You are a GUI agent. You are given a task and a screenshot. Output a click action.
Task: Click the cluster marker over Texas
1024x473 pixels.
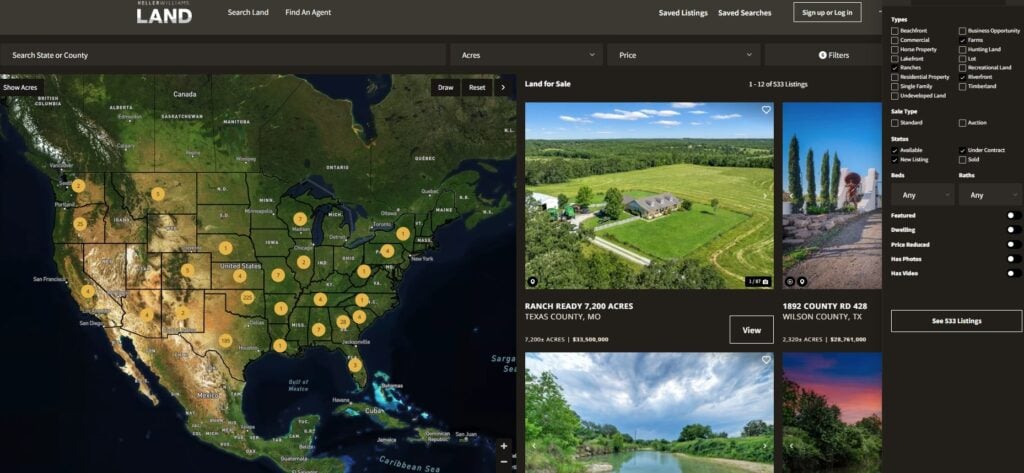225,340
